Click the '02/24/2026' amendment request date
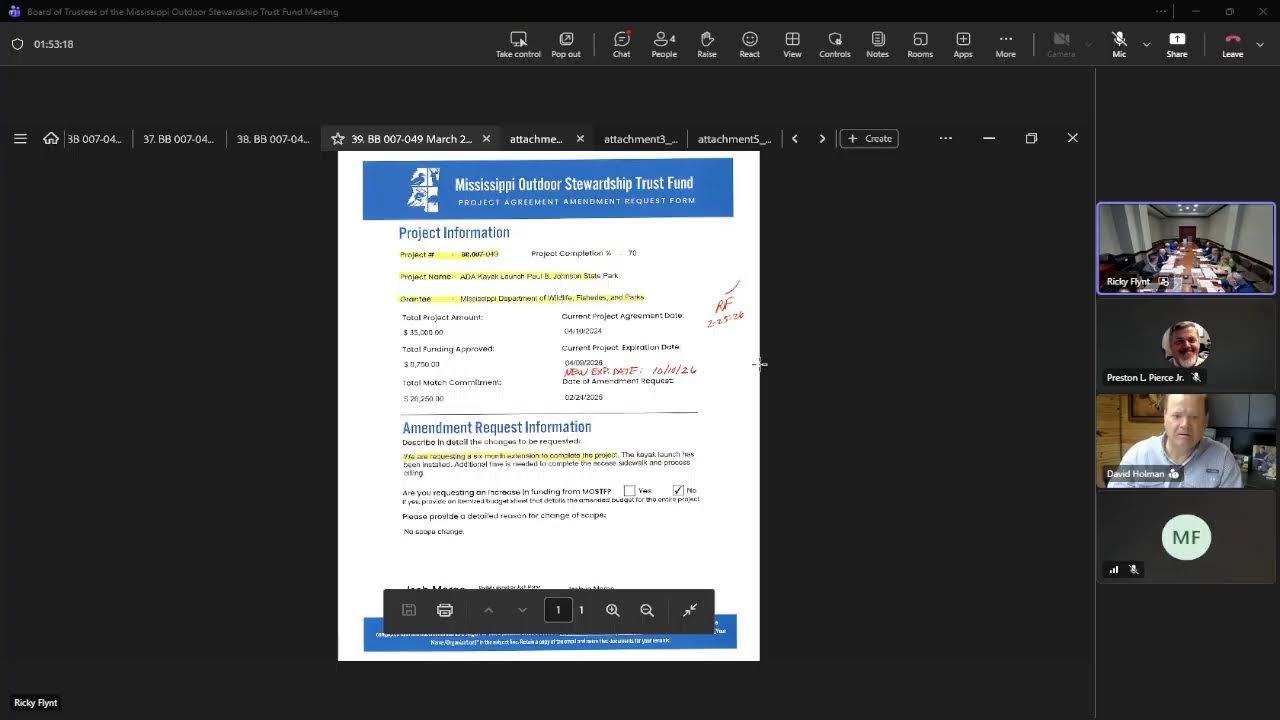The height and width of the screenshot is (720, 1280). tap(584, 397)
